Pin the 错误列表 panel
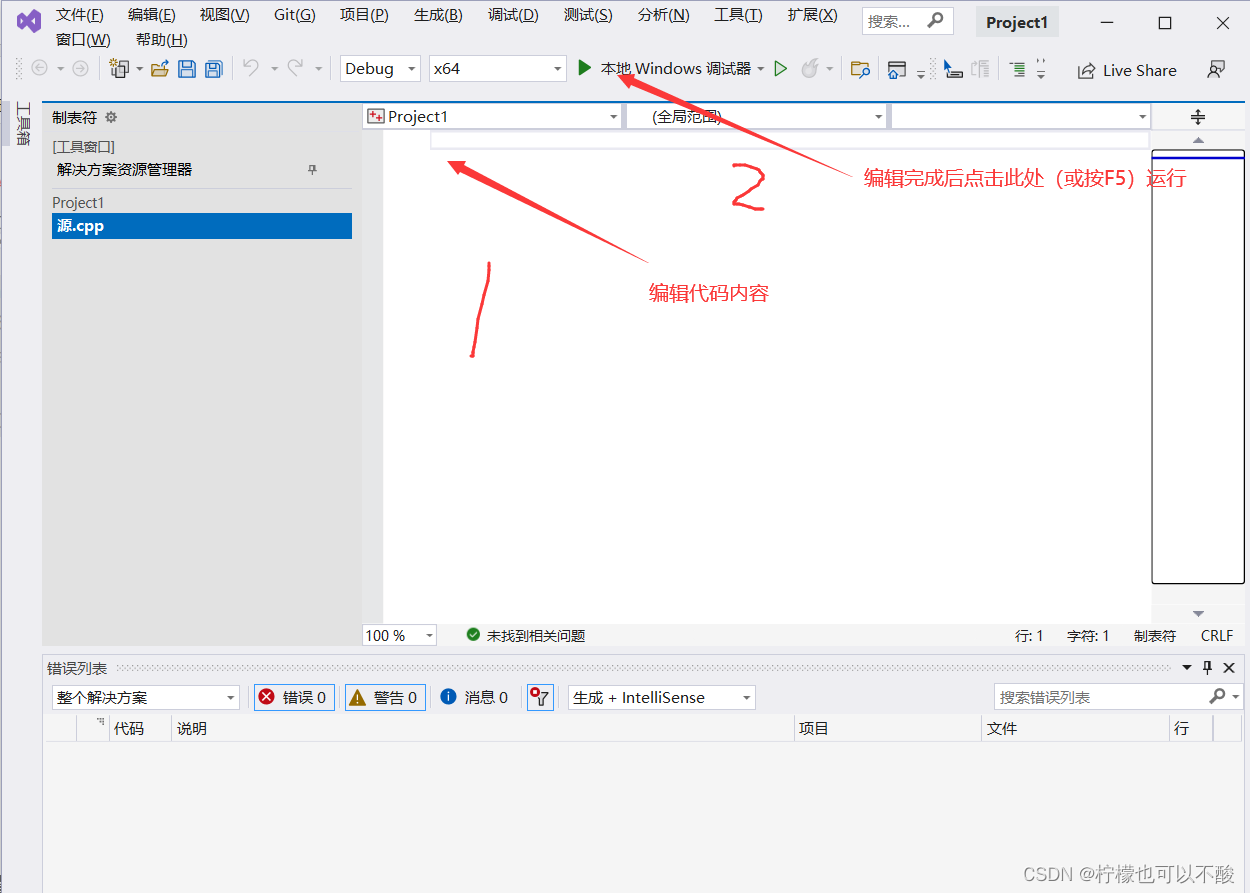This screenshot has width=1250, height=893. [1207, 667]
